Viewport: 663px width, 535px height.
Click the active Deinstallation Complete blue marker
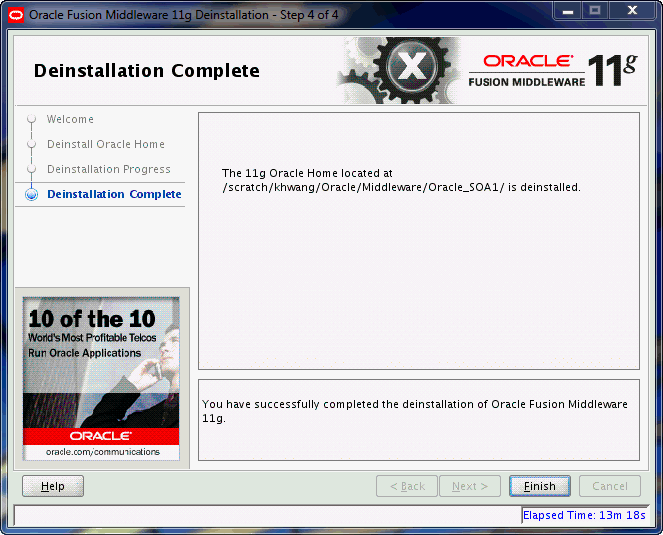31,194
